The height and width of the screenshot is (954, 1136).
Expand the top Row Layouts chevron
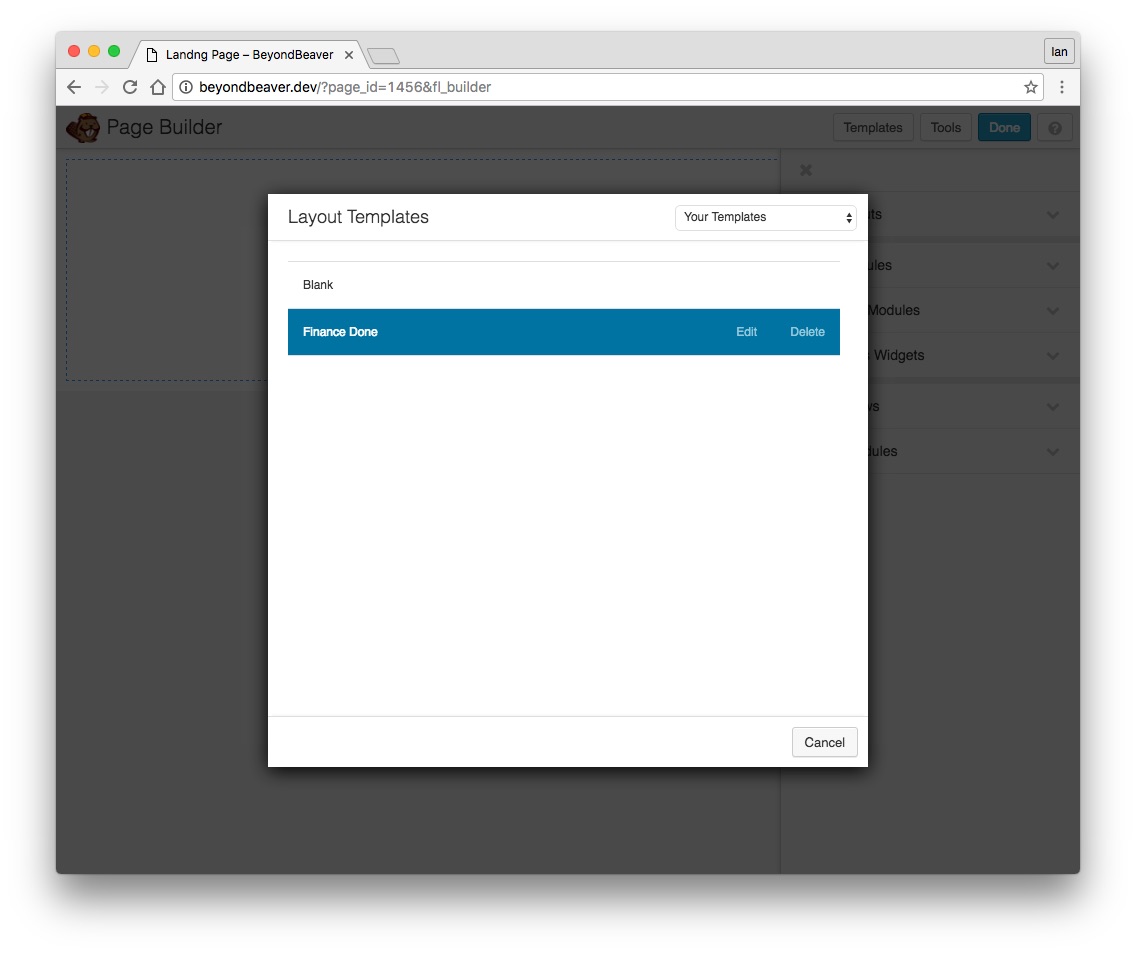coord(1052,215)
